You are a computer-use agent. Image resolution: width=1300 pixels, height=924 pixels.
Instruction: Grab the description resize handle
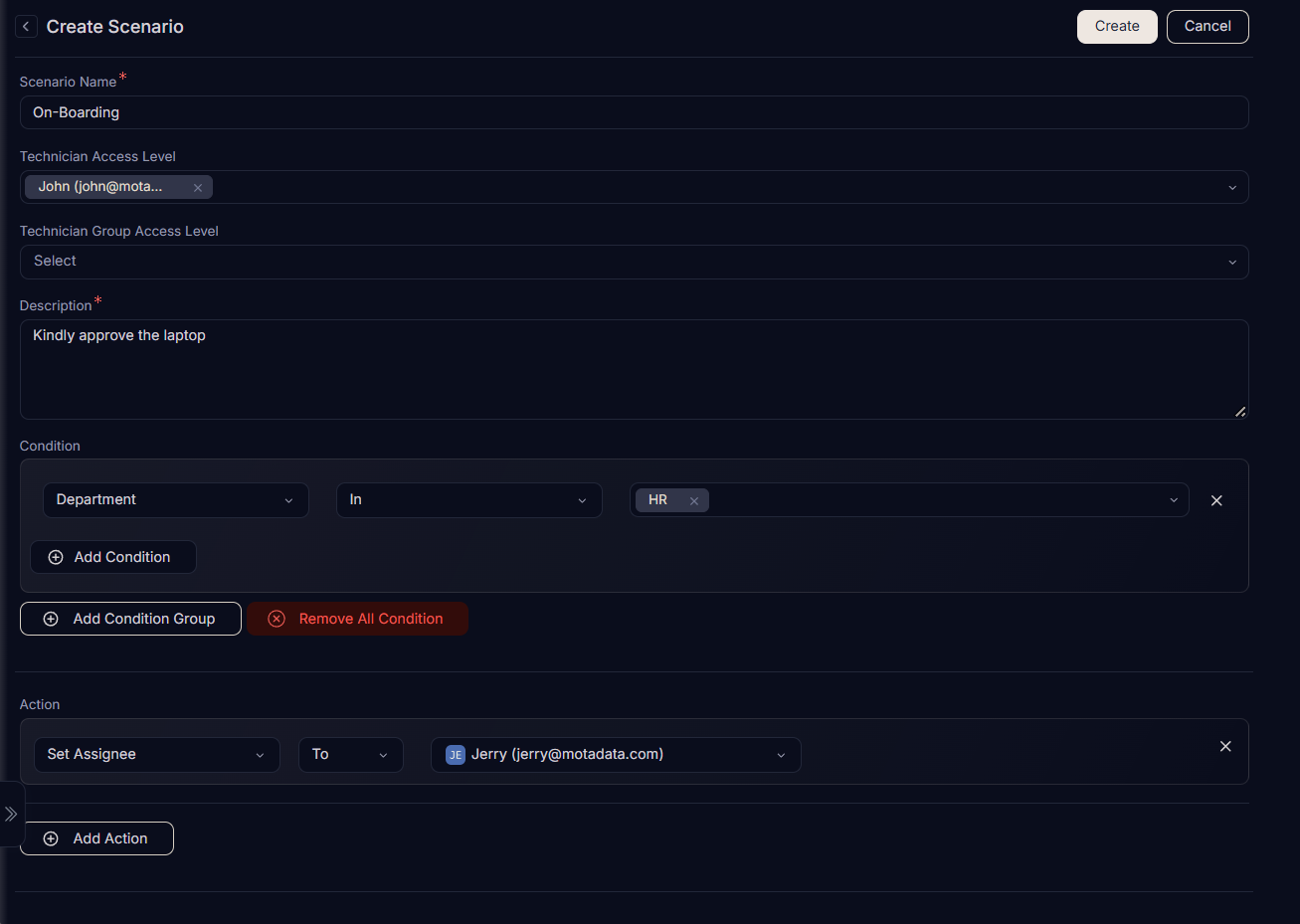[x=1240, y=411]
